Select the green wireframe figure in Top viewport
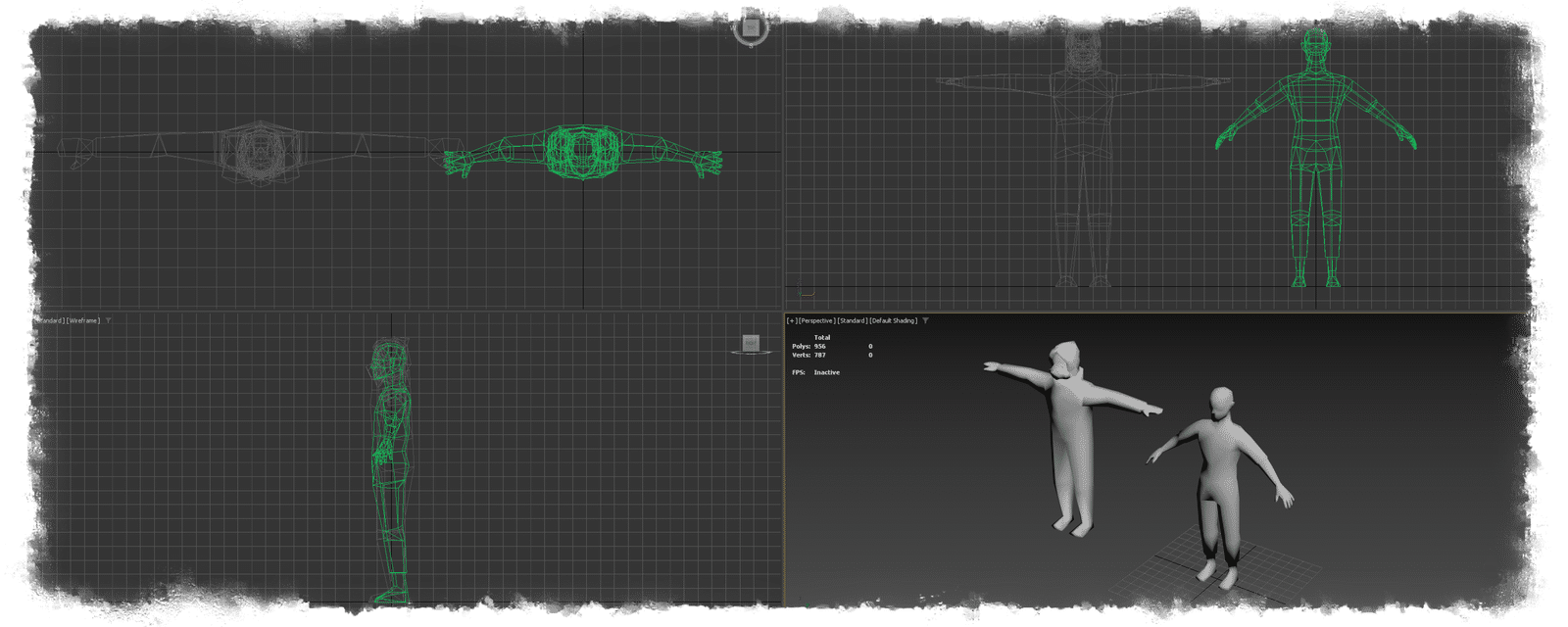1568x627 pixels. [x=582, y=152]
